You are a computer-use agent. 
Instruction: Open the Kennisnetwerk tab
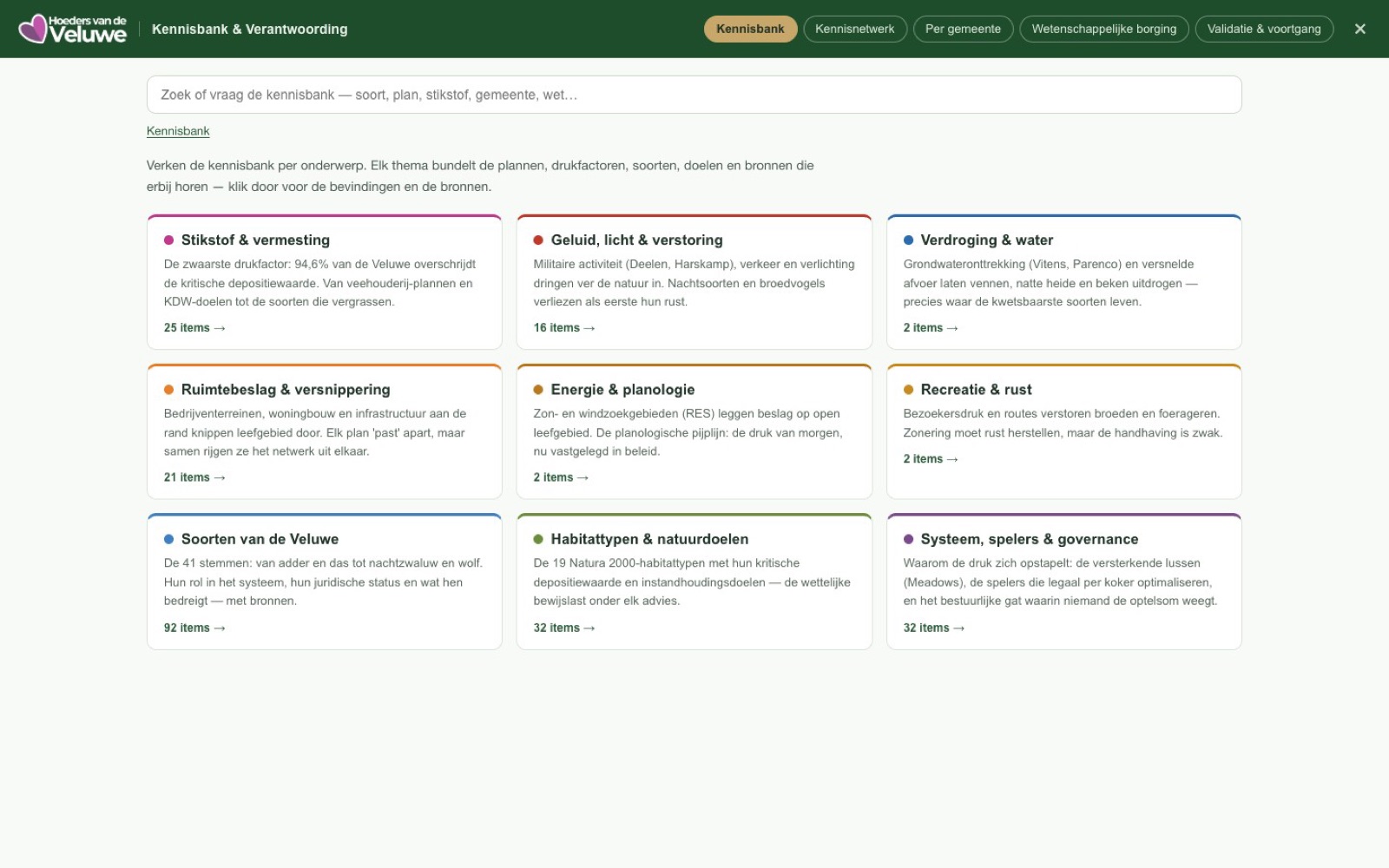pos(854,29)
